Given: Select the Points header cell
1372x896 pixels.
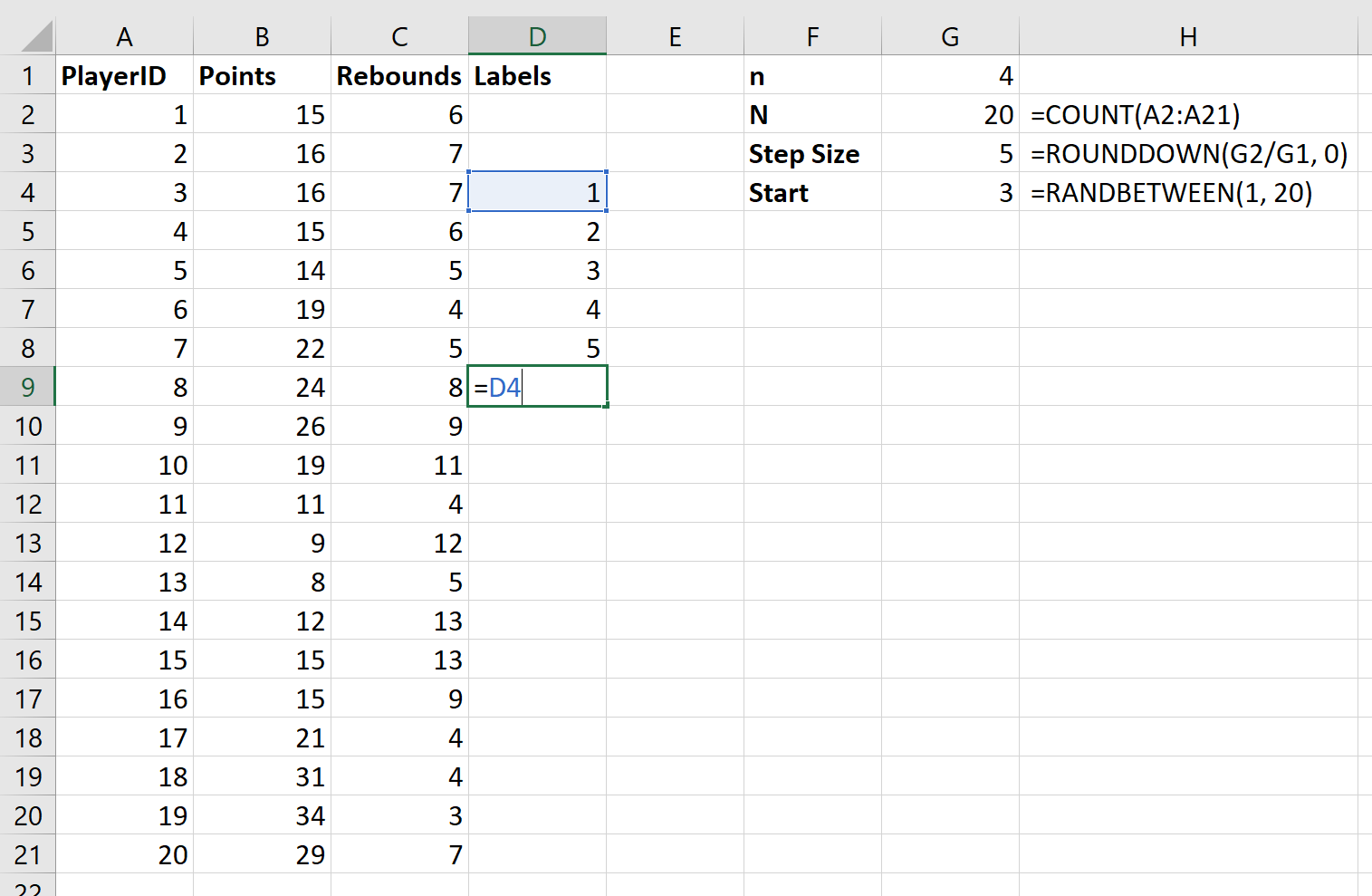Looking at the screenshot, I should pos(262,76).
